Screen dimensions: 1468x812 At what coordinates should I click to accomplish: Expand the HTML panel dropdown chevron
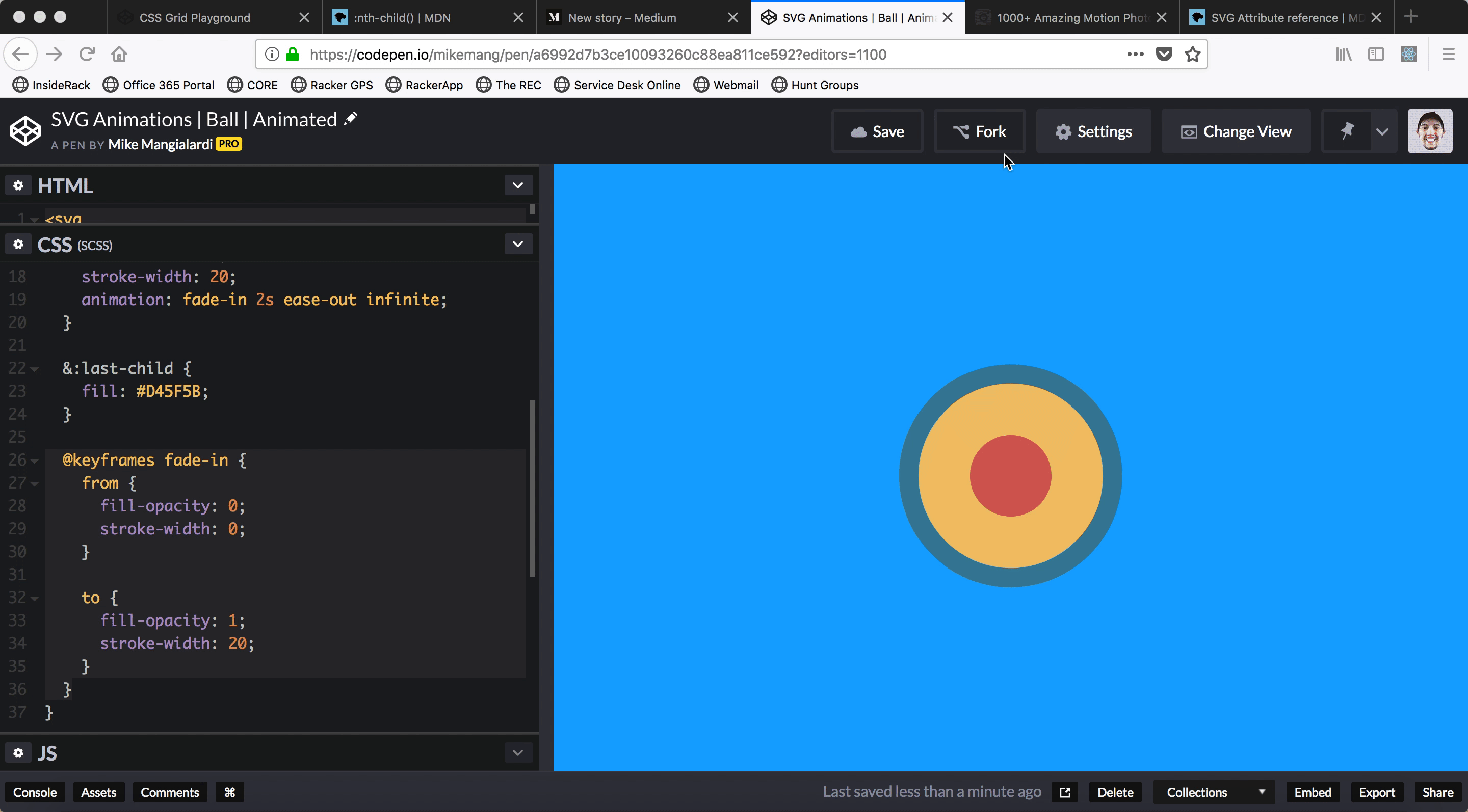517,185
